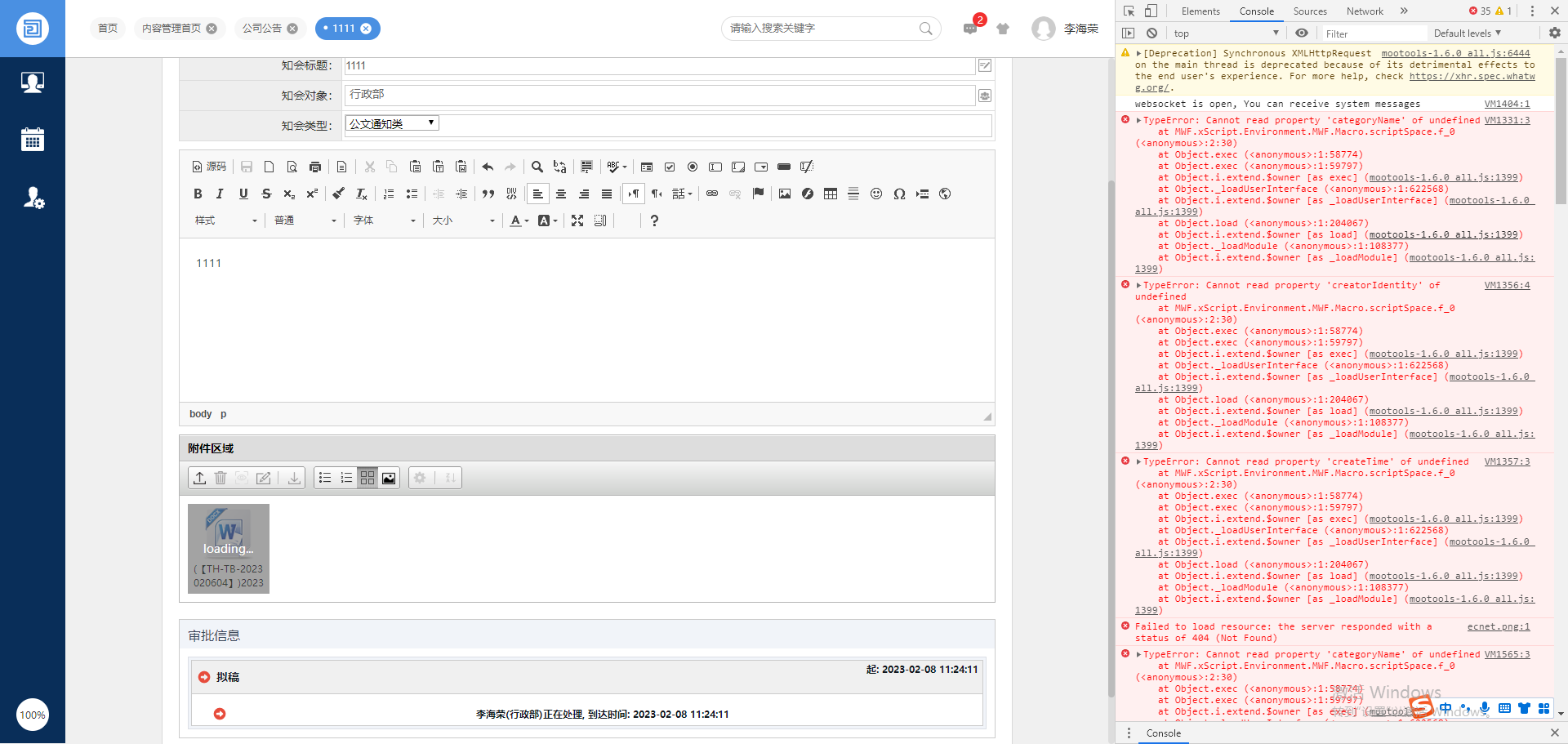Open user menu for 李海荣
The height and width of the screenshot is (744, 1568).
pyautogui.click(x=1065, y=29)
